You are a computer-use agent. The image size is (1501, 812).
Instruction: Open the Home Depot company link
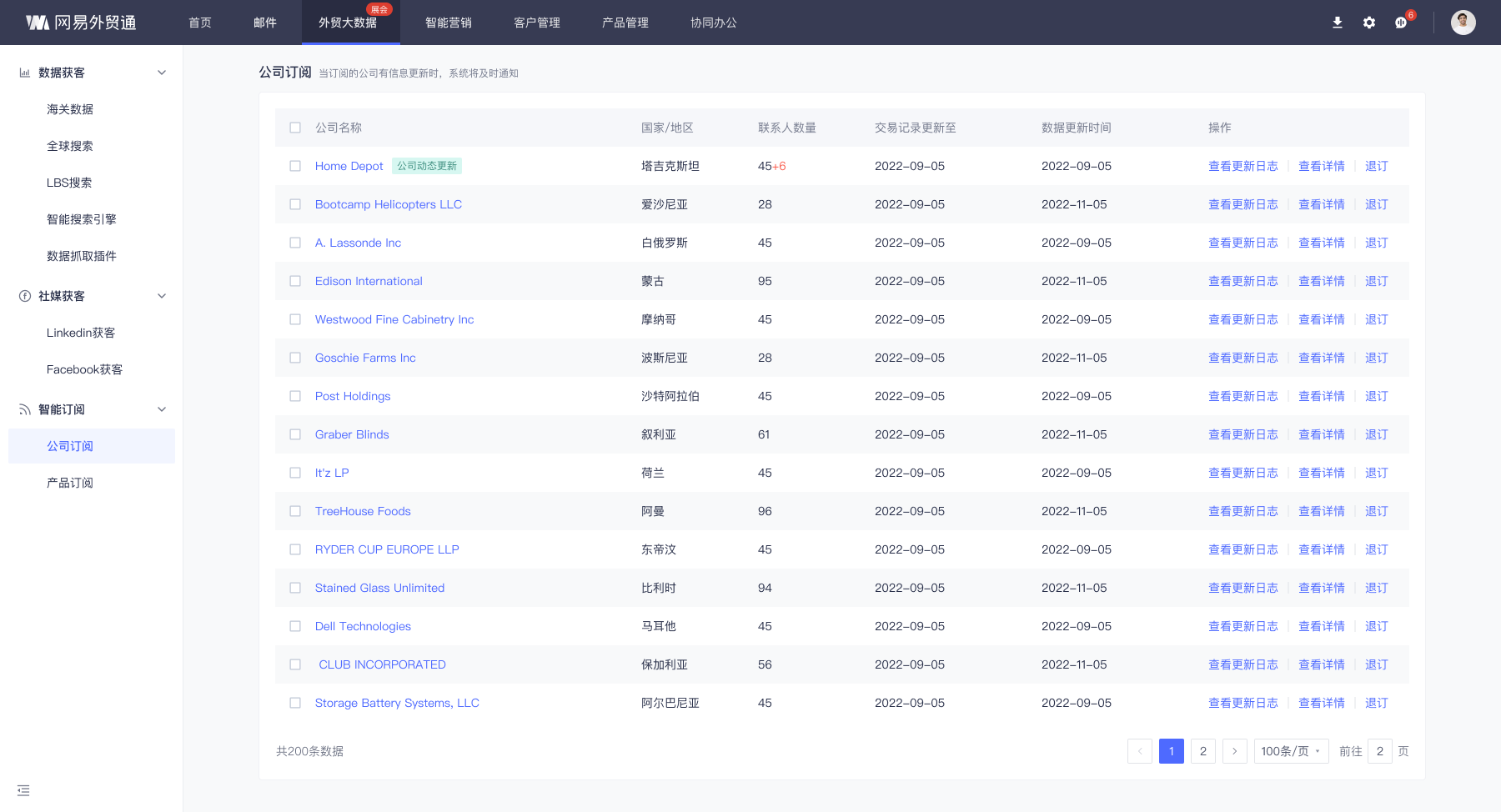tap(349, 166)
